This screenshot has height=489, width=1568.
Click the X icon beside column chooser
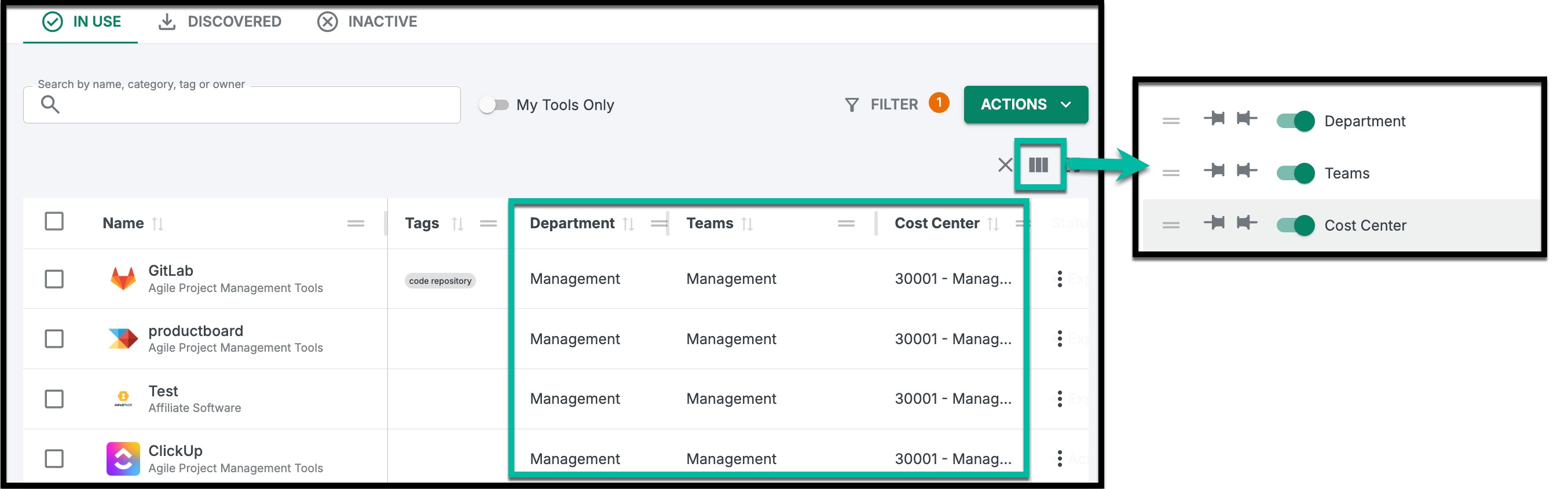point(1005,165)
